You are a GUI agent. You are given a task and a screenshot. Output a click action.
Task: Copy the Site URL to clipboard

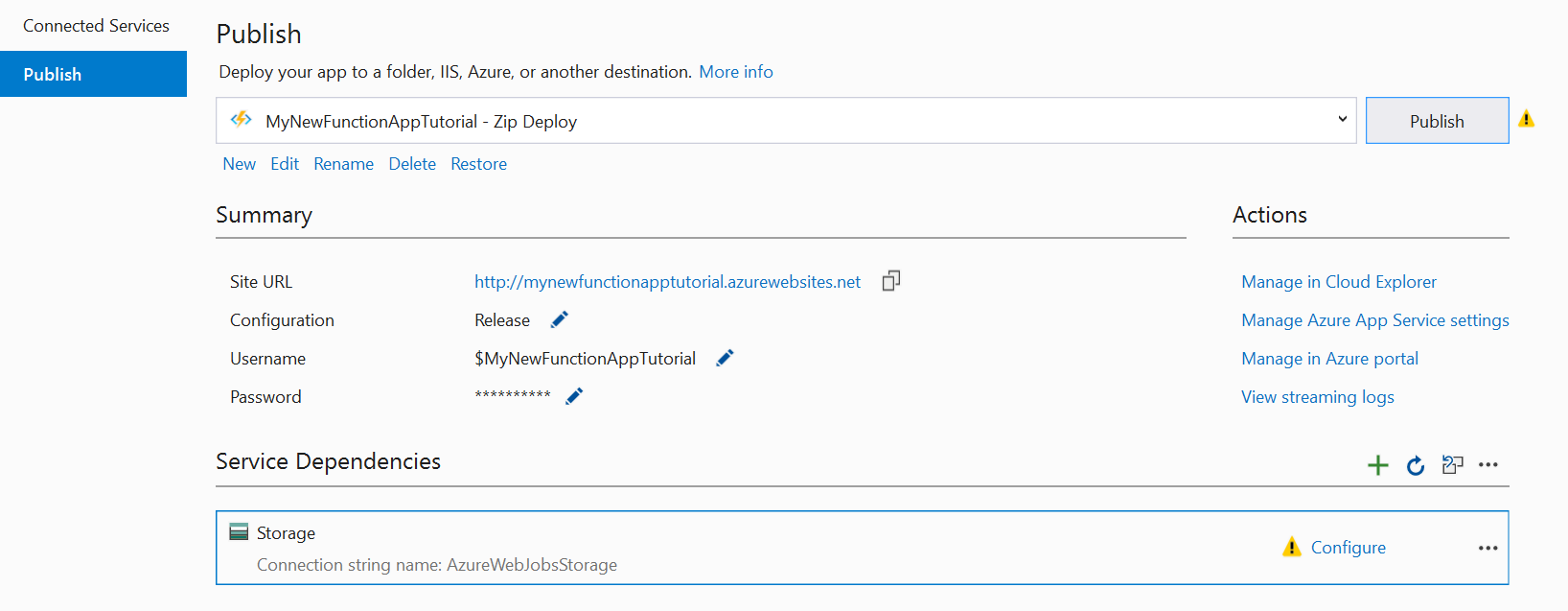click(891, 280)
